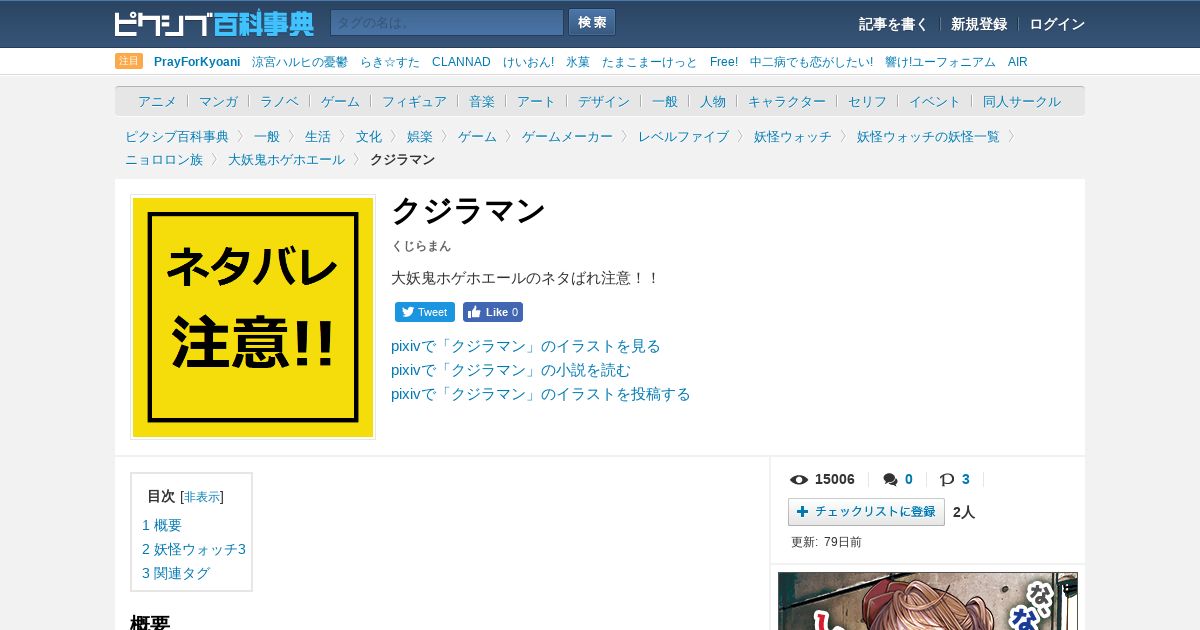Select the 音楽 category tab

point(482,101)
